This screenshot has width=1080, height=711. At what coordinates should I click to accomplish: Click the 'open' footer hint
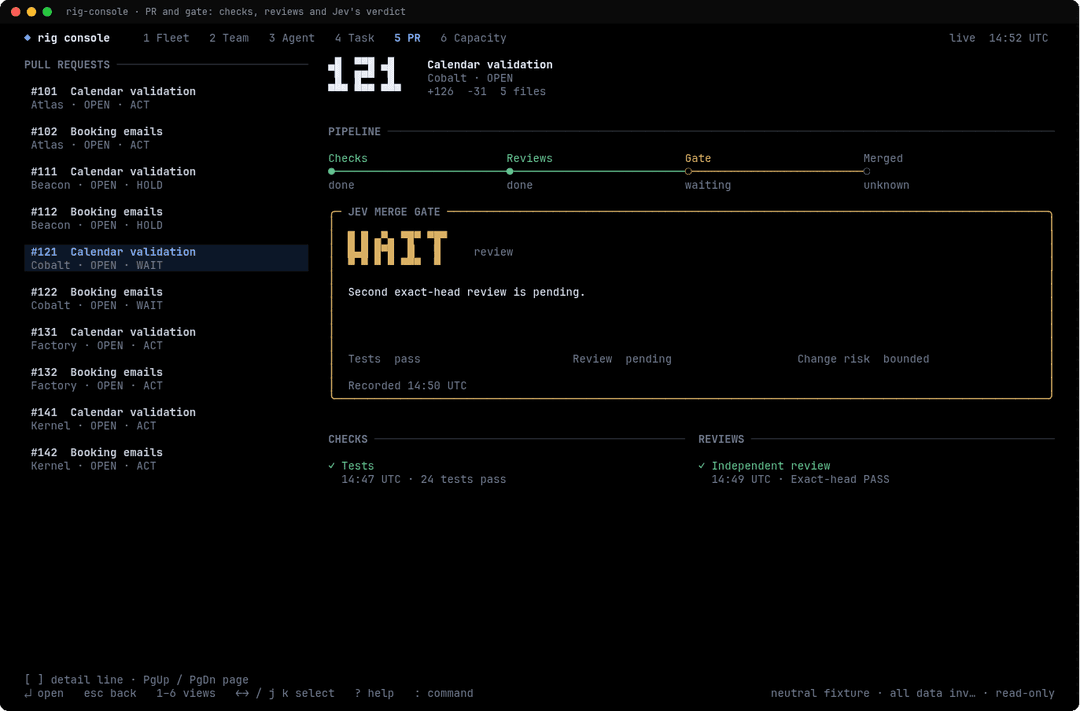(x=43, y=693)
